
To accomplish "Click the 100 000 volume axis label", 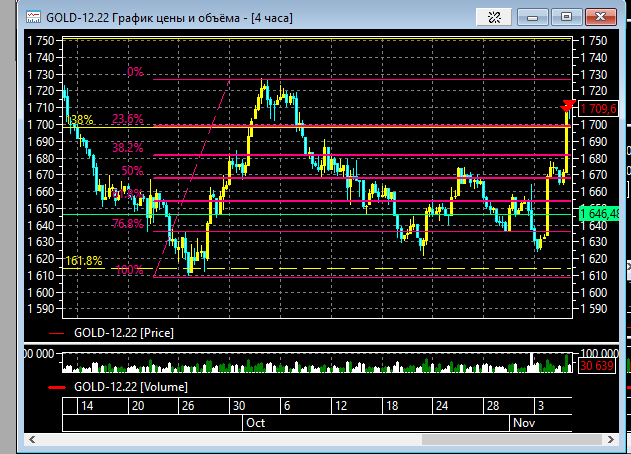I will (x=600, y=353).
